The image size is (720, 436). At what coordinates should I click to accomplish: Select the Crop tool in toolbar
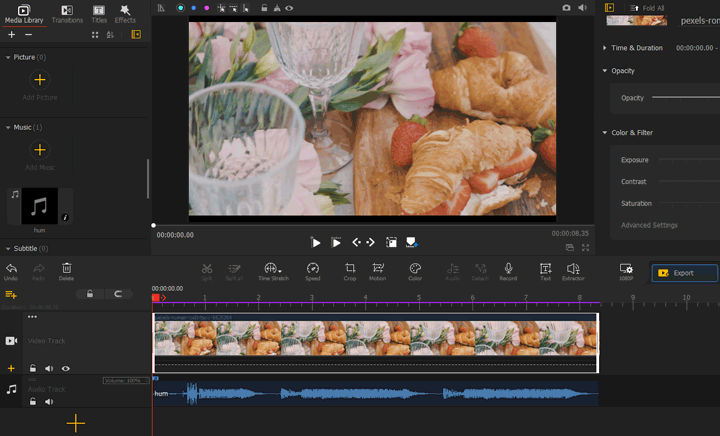tap(350, 270)
